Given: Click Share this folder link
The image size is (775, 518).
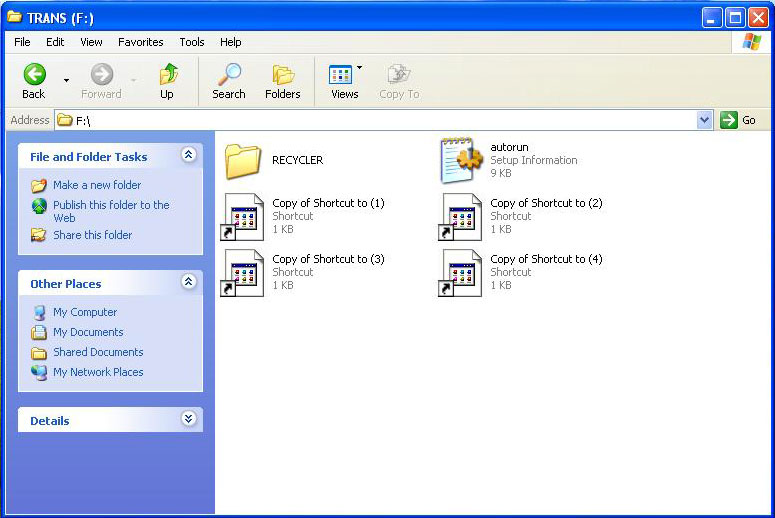Looking at the screenshot, I should pyautogui.click(x=93, y=235).
